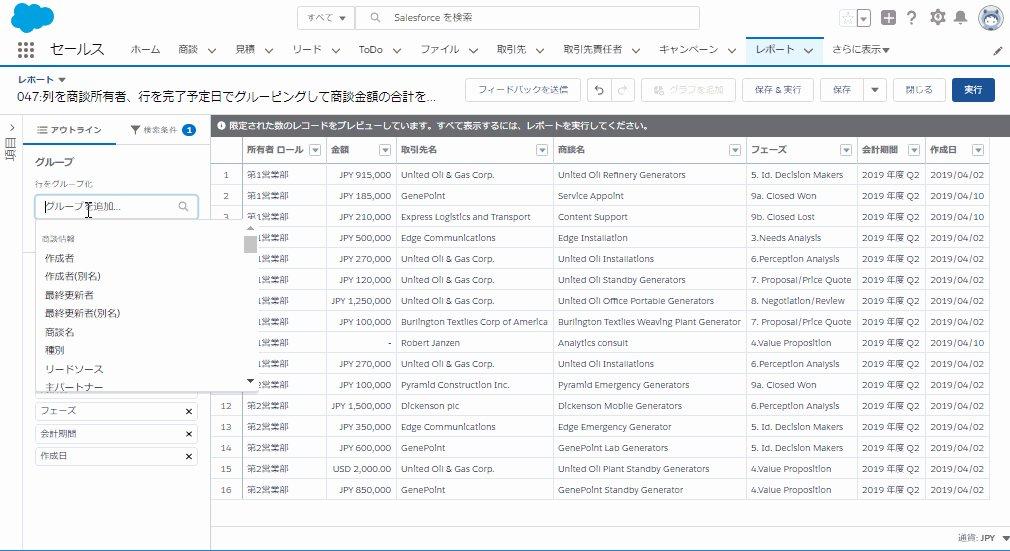
Task: Open the ホーム tab
Action: tap(145, 50)
